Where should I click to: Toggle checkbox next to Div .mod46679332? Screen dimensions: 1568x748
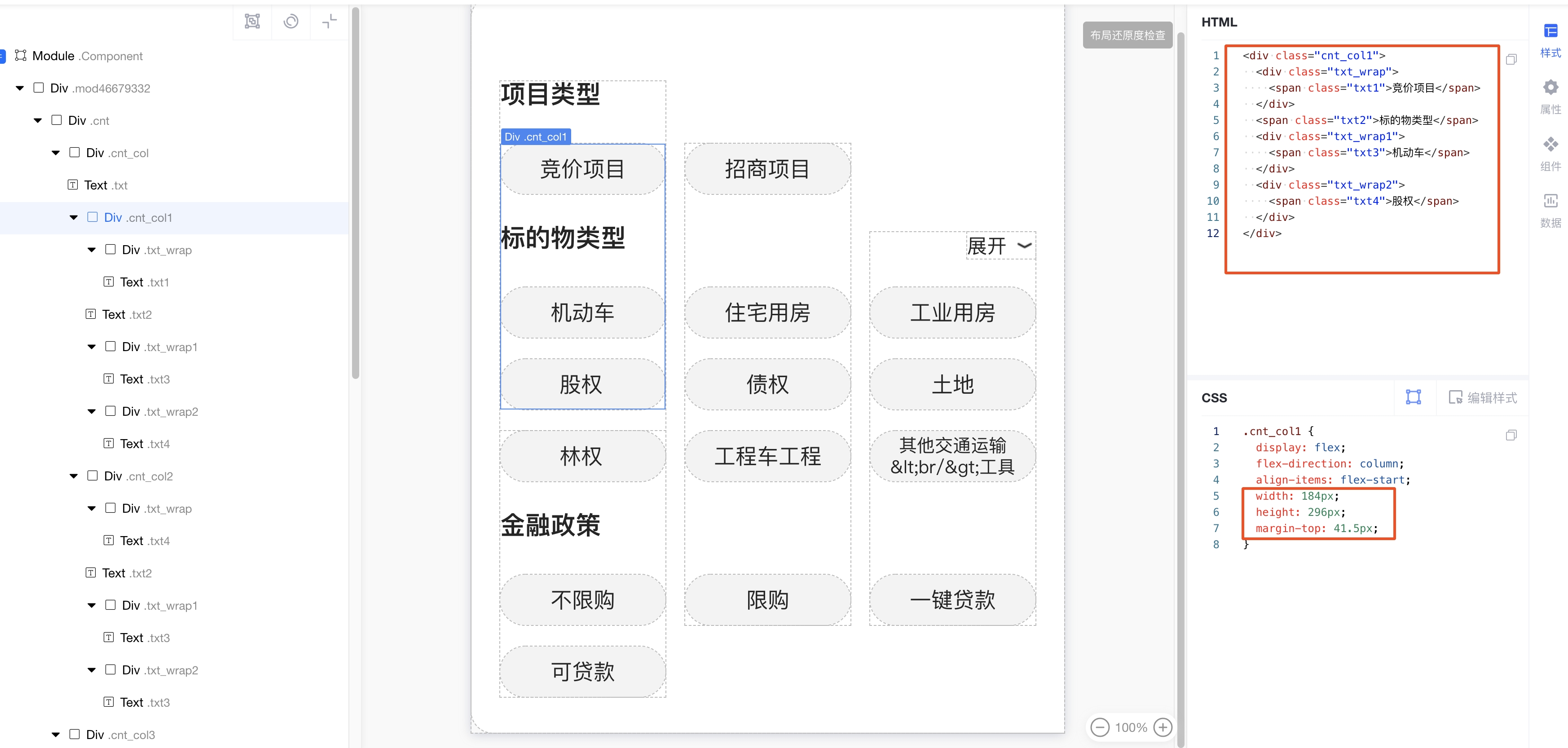tap(38, 88)
